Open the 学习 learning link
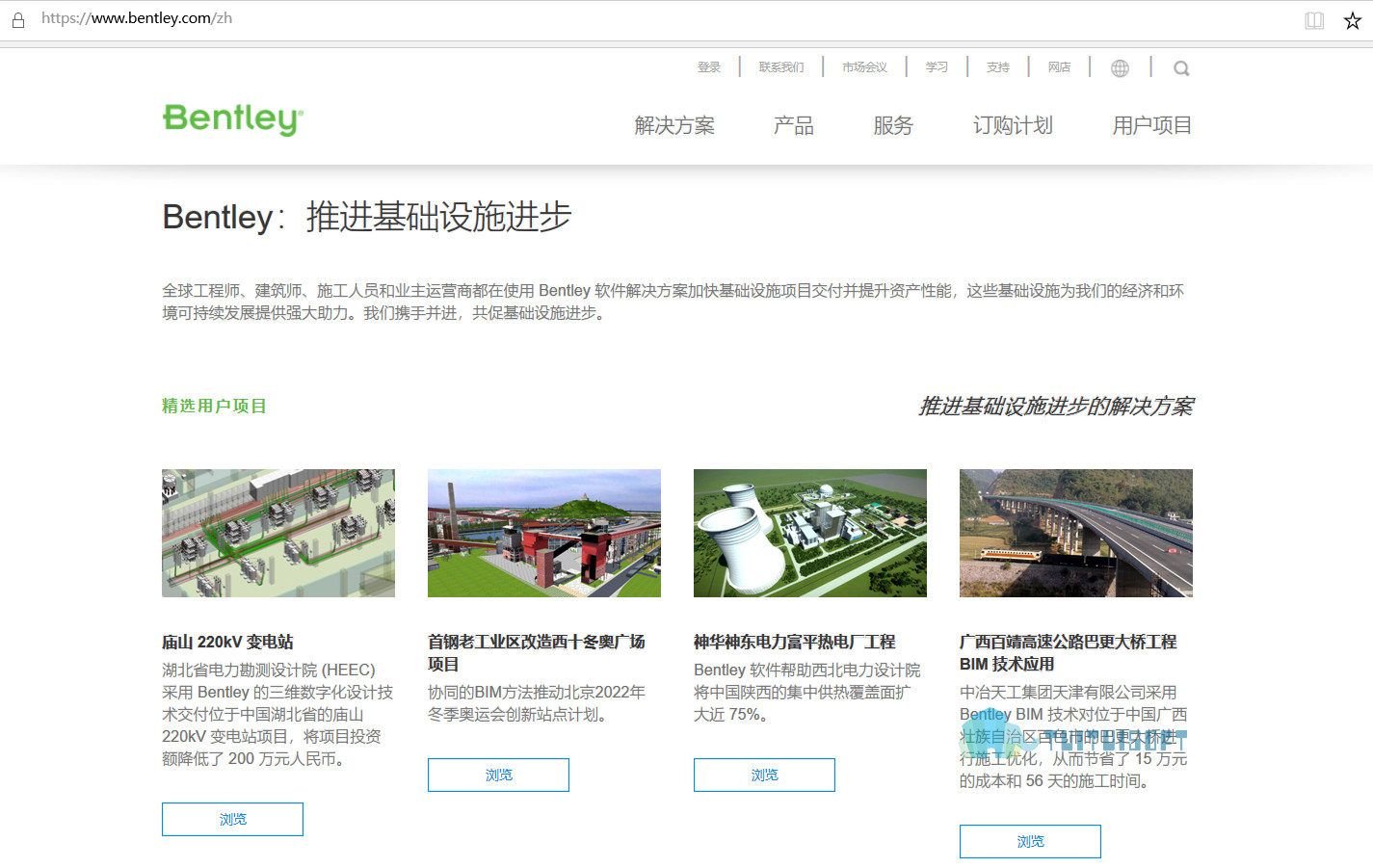 click(x=937, y=67)
